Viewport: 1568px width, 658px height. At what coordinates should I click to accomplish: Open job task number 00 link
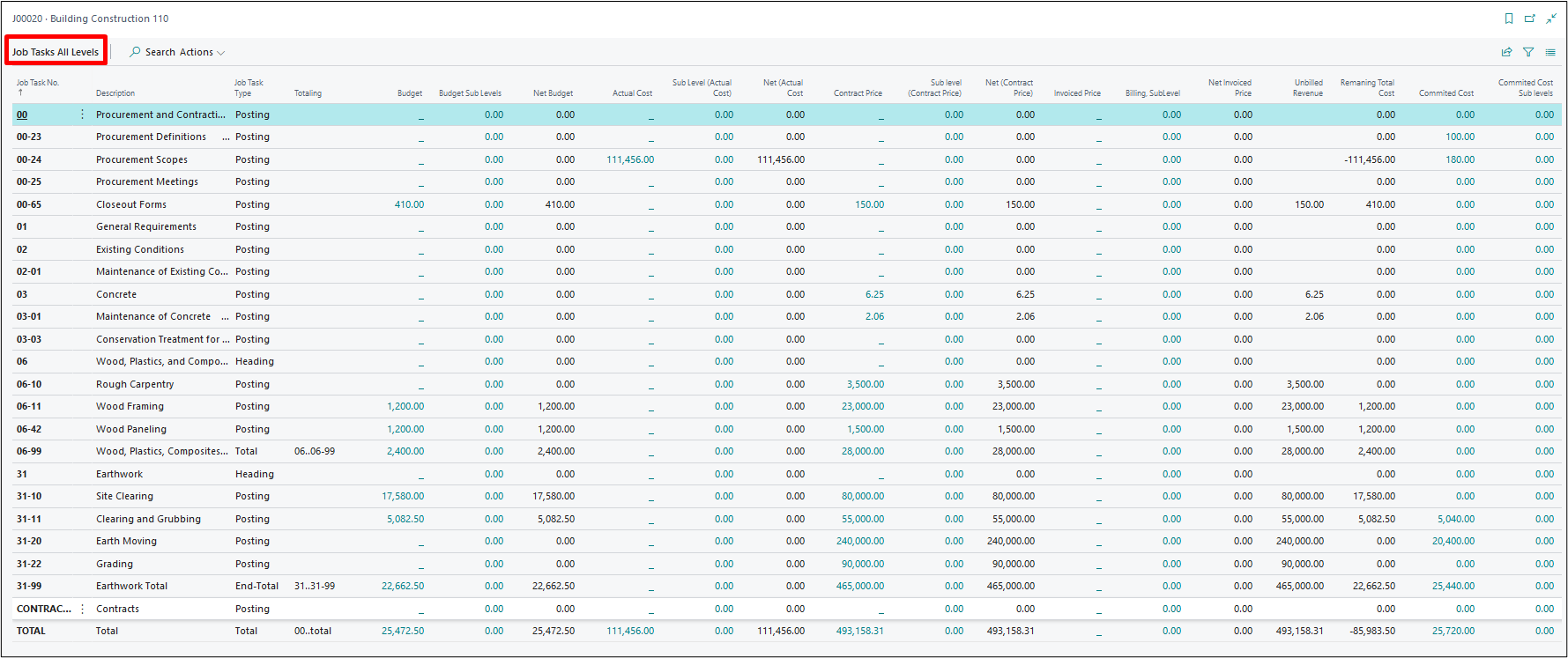tap(22, 115)
